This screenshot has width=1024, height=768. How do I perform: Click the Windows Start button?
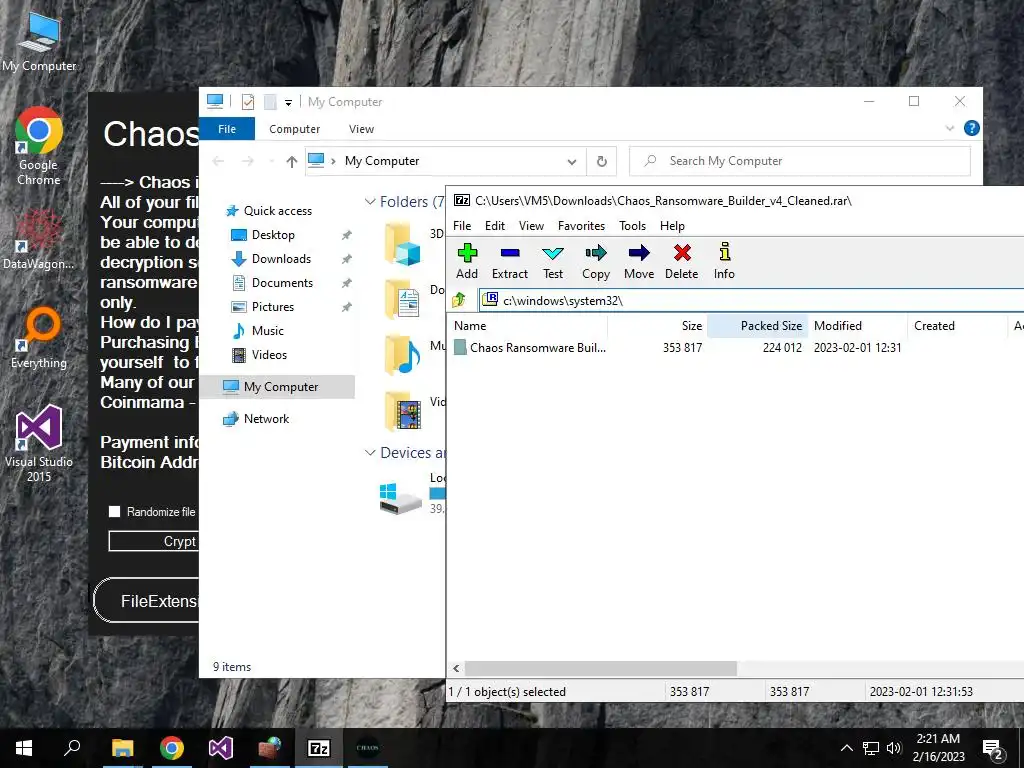[x=24, y=748]
